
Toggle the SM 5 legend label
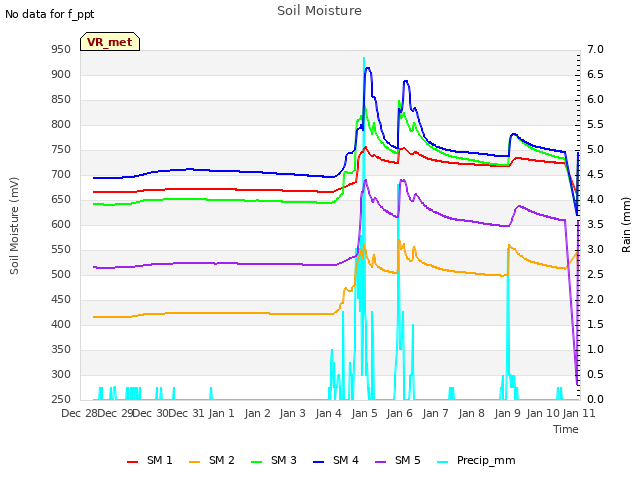pos(408,460)
